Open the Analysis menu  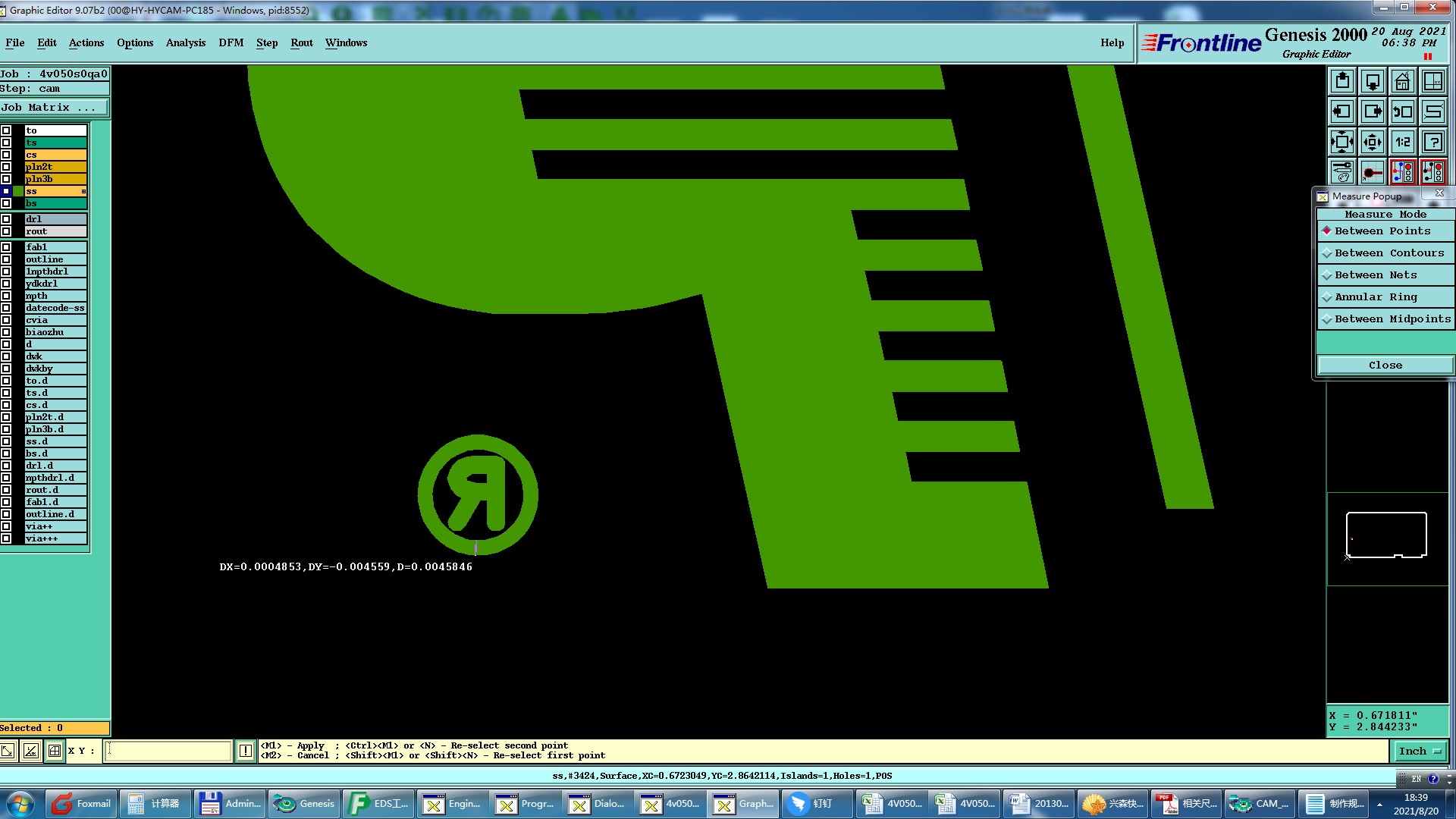pos(185,43)
